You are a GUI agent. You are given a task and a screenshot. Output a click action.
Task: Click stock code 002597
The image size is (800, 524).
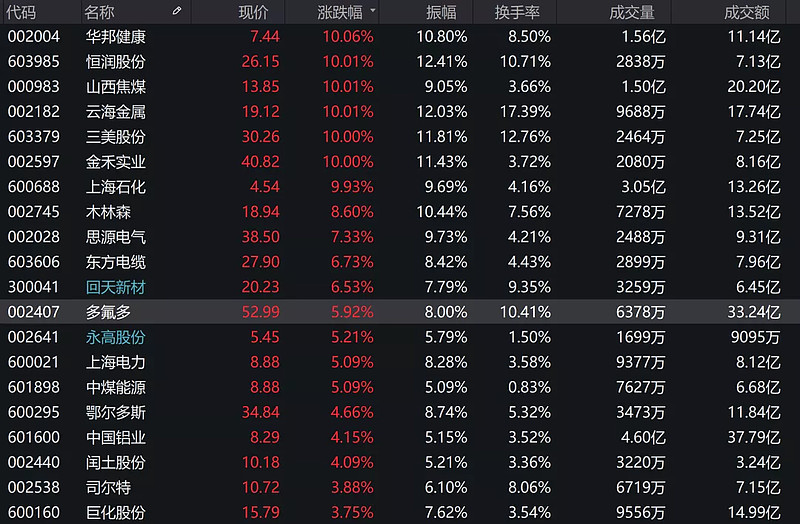34,162
